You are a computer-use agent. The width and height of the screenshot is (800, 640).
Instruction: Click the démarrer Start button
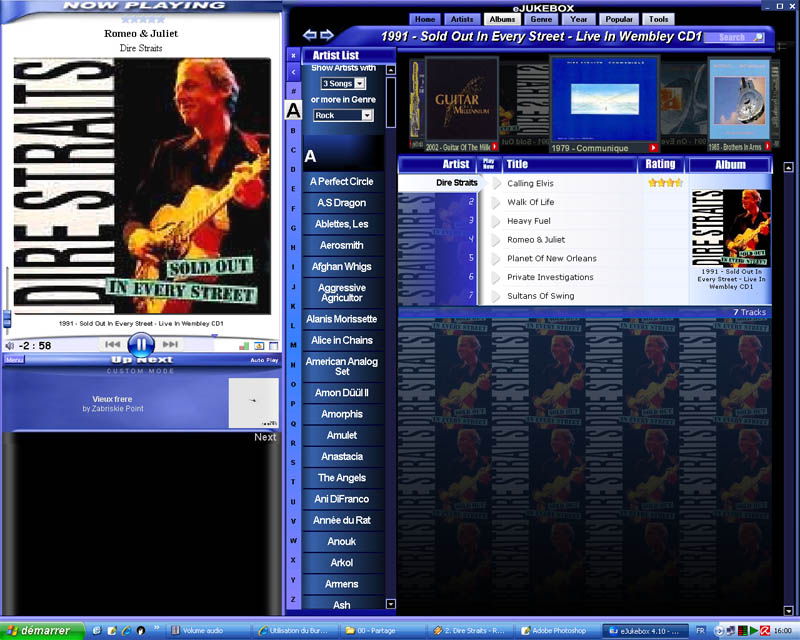[42, 631]
